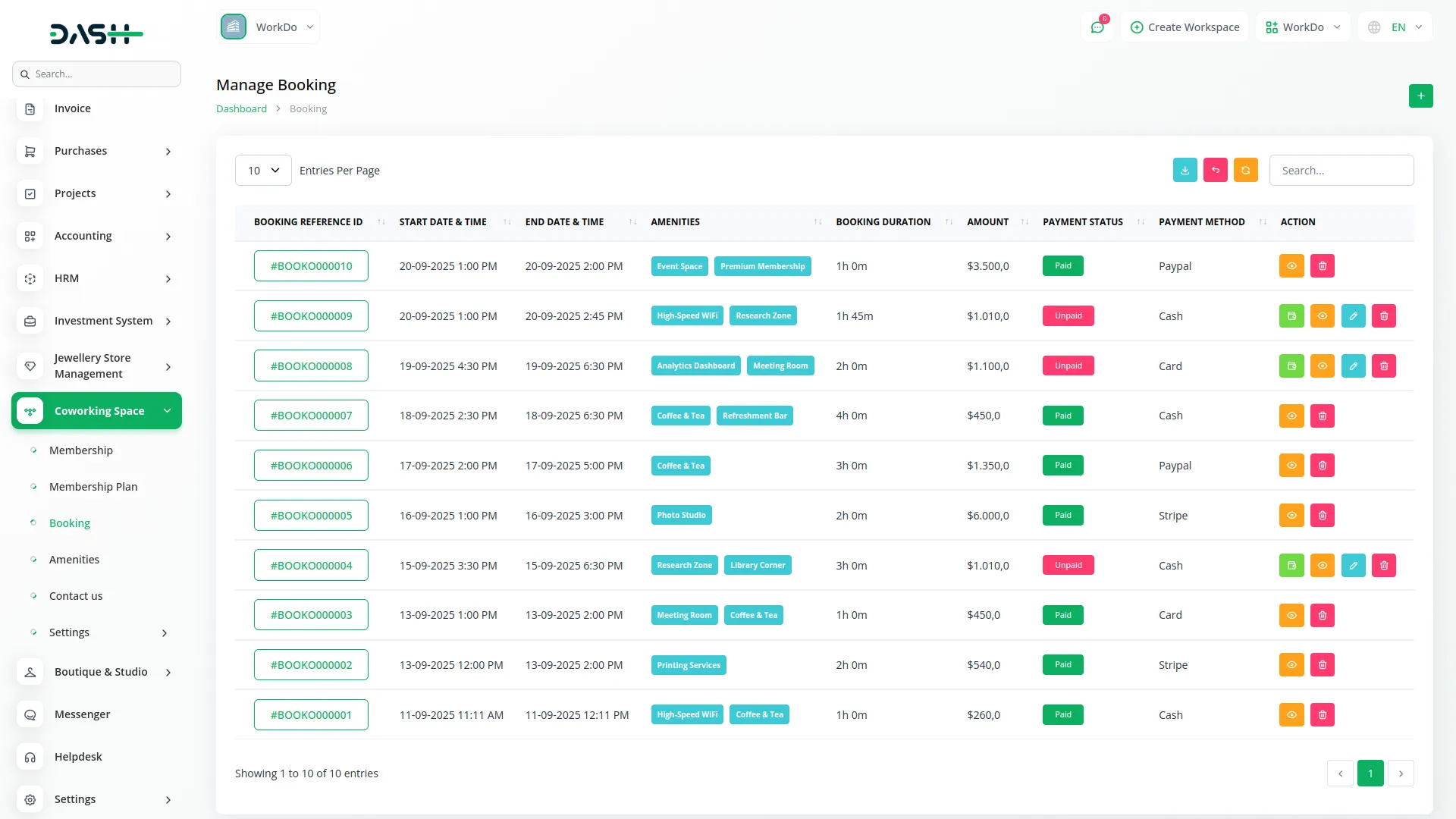Expand the Accounting sidebar menu

click(97, 236)
